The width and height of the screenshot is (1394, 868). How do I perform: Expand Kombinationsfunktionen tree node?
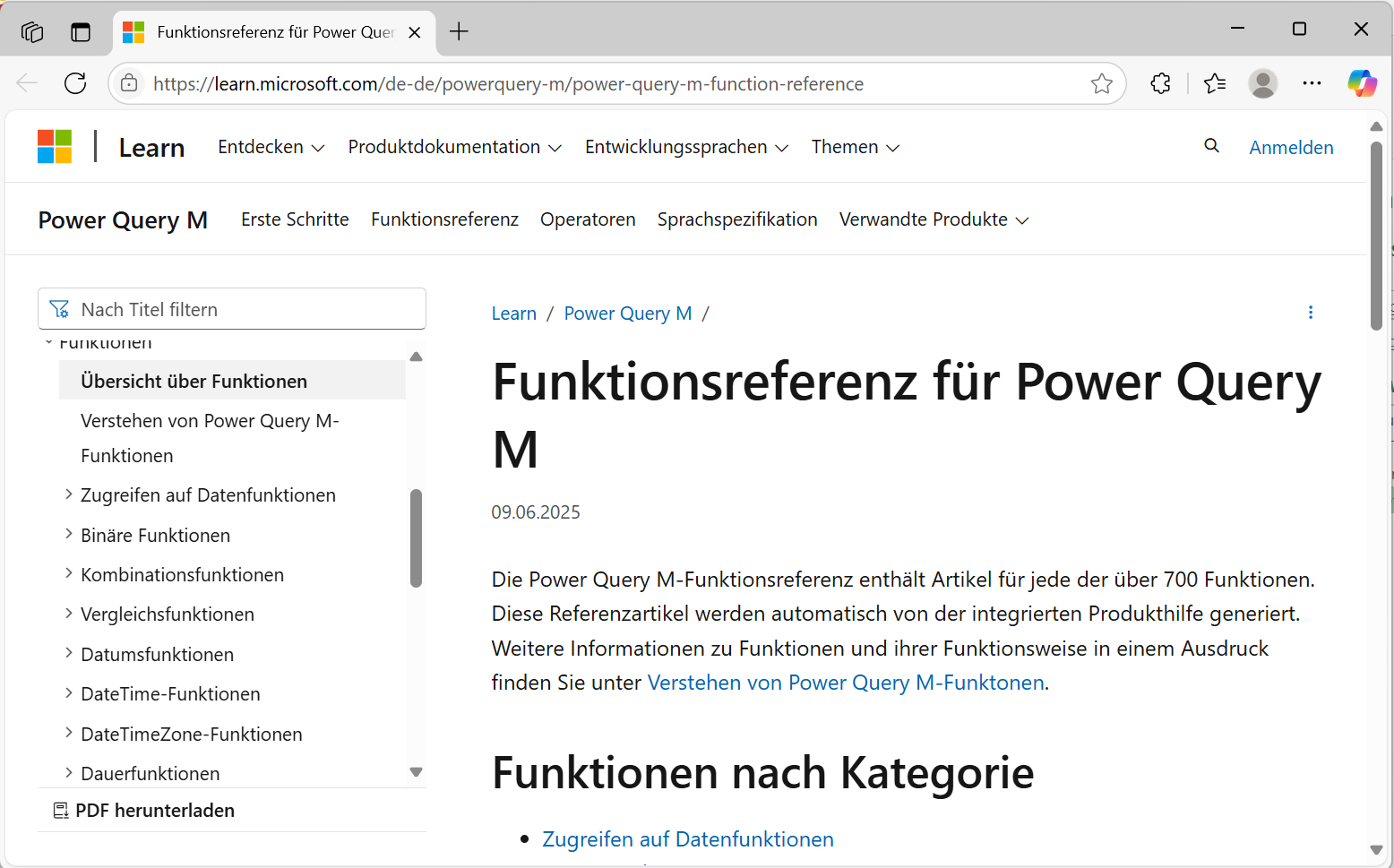point(69,573)
